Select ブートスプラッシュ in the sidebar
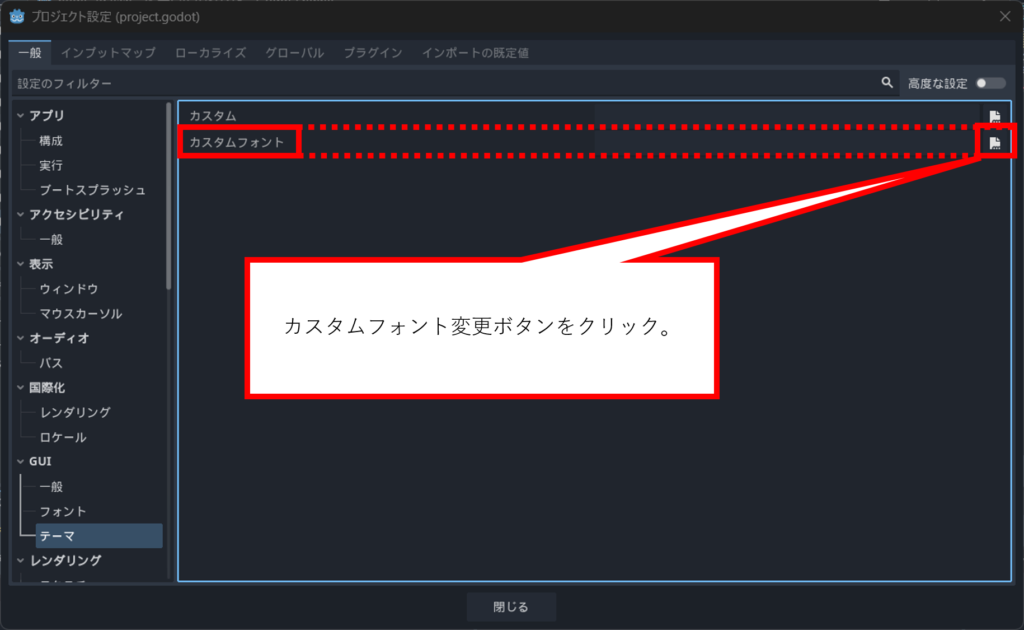 coord(92,190)
